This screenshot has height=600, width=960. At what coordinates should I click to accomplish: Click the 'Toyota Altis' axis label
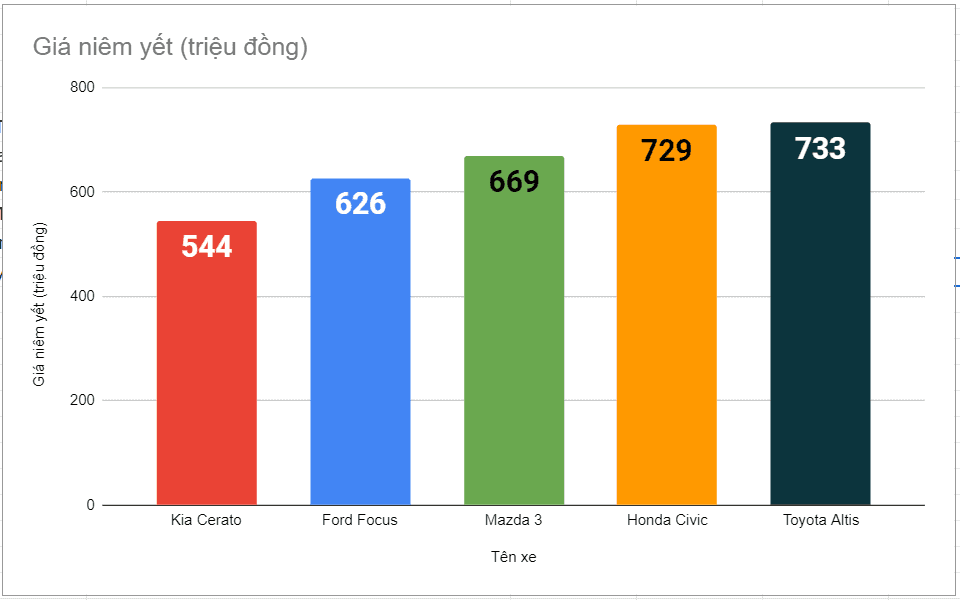coord(820,520)
